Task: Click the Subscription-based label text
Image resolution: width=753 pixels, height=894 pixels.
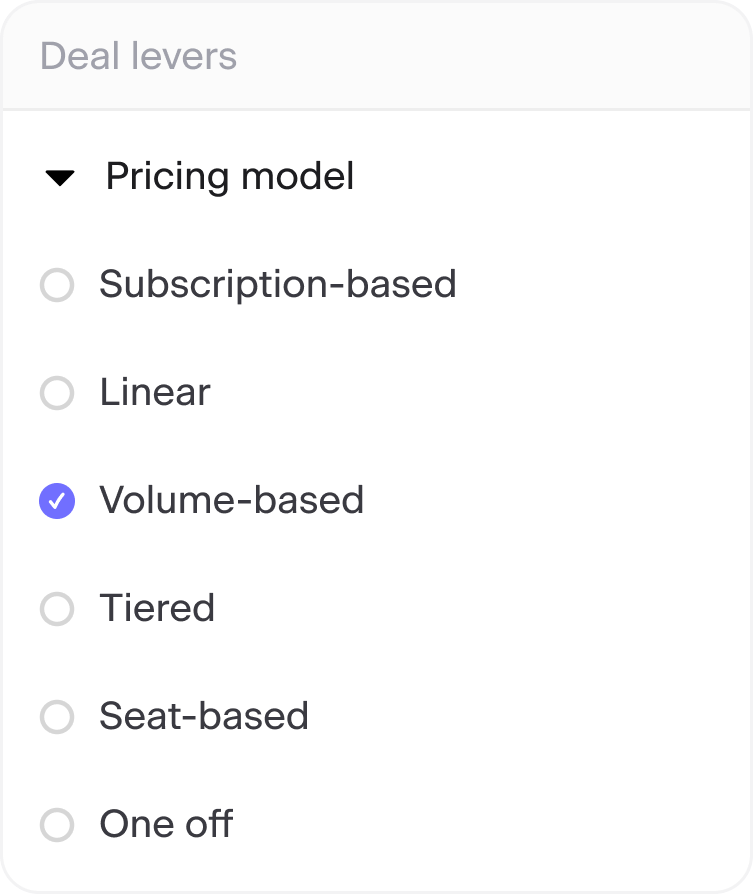Action: pos(278,284)
